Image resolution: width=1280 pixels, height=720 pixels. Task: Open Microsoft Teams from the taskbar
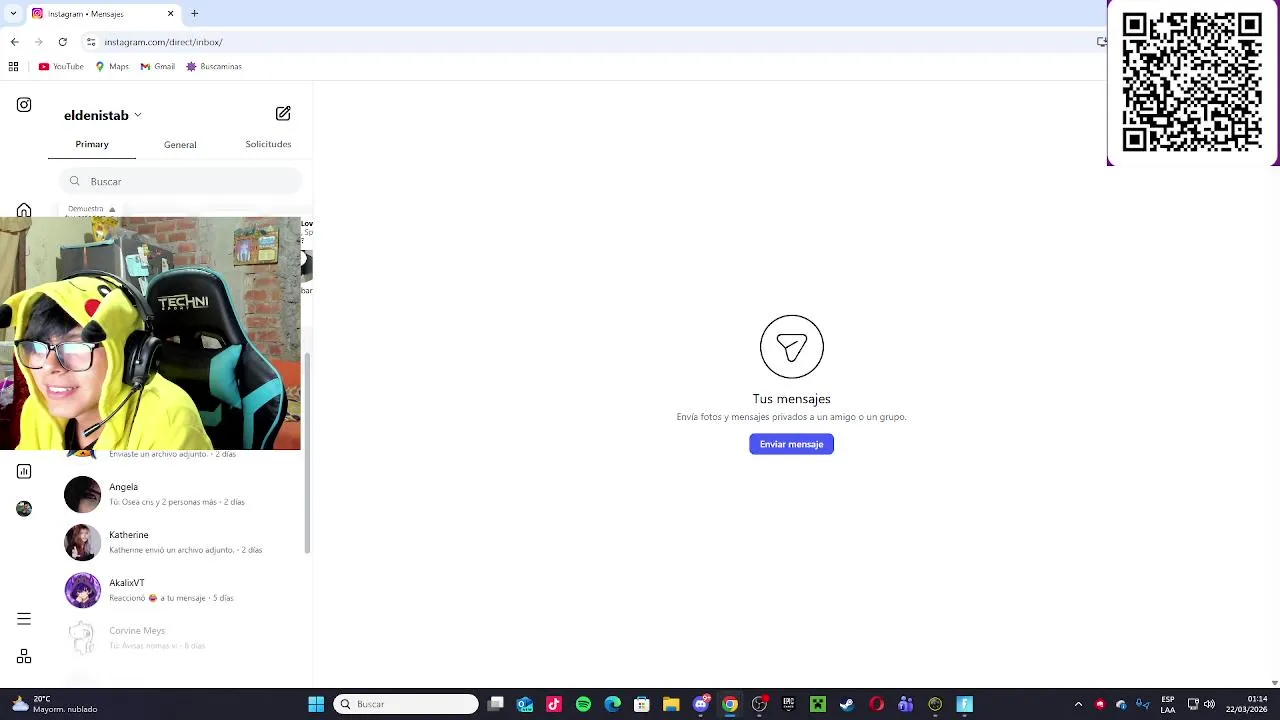pos(906,704)
